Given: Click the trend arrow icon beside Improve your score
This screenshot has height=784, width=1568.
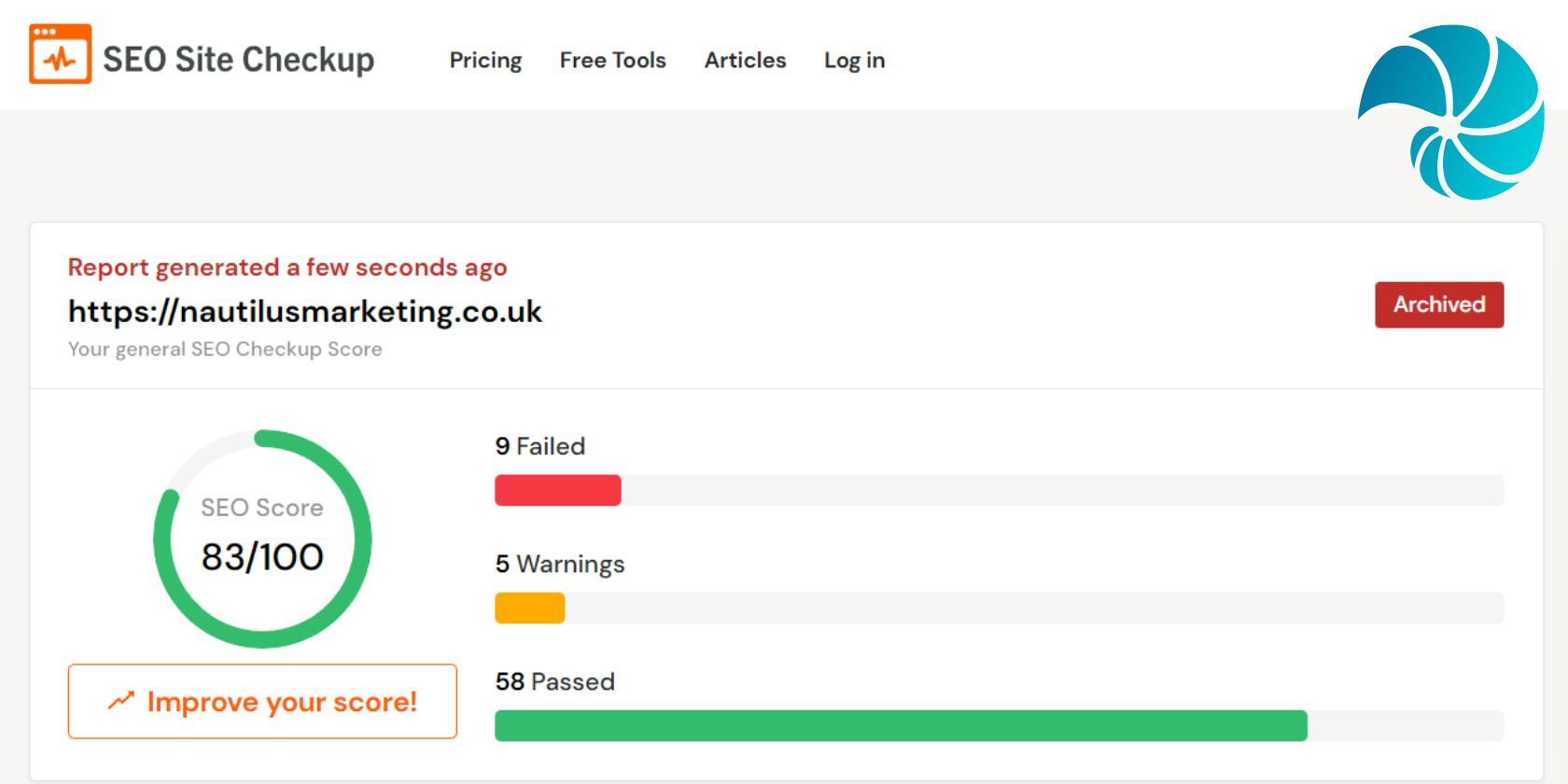Looking at the screenshot, I should tap(120, 701).
